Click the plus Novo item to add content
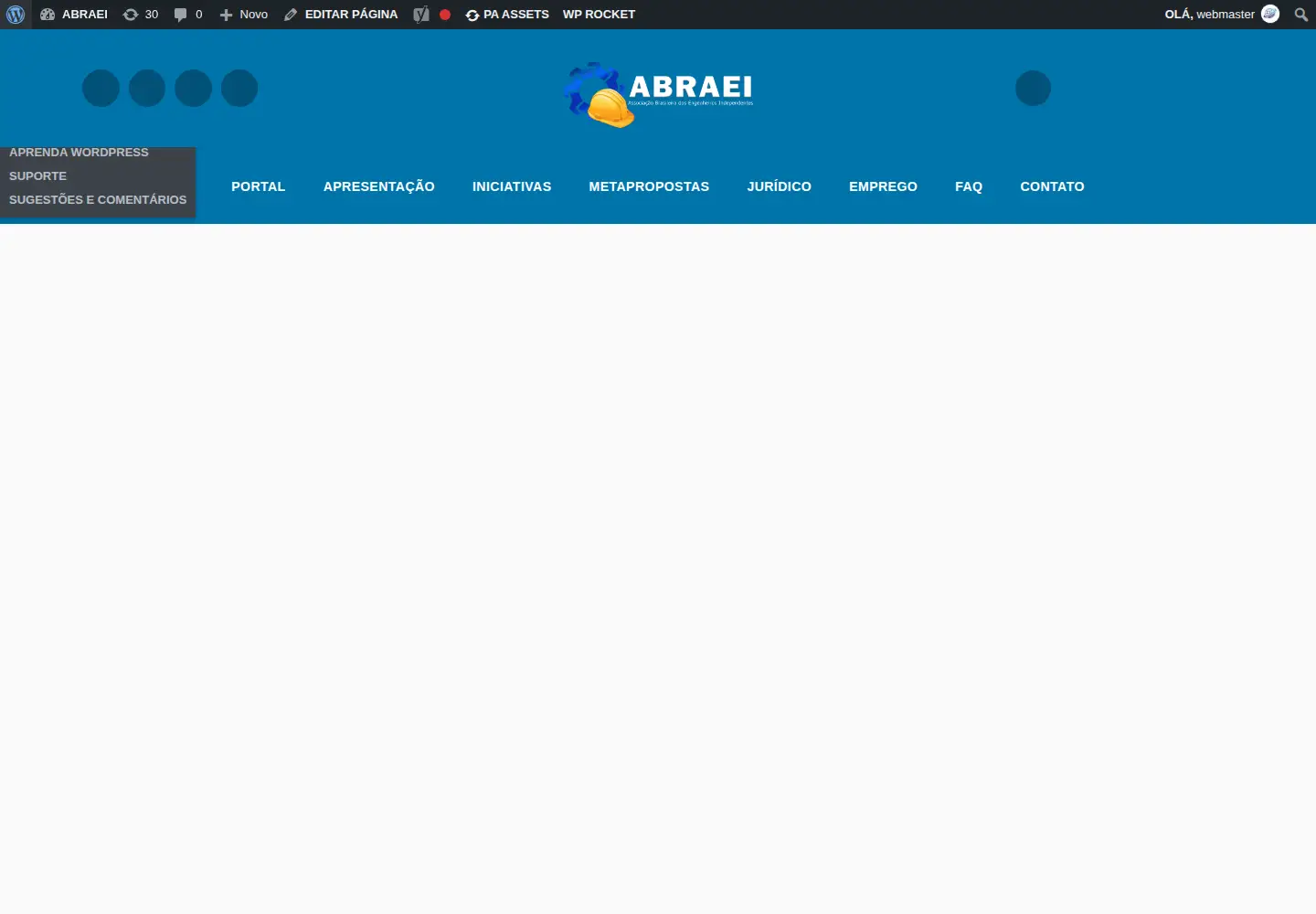The width and height of the screenshot is (1316, 914). pyautogui.click(x=244, y=15)
